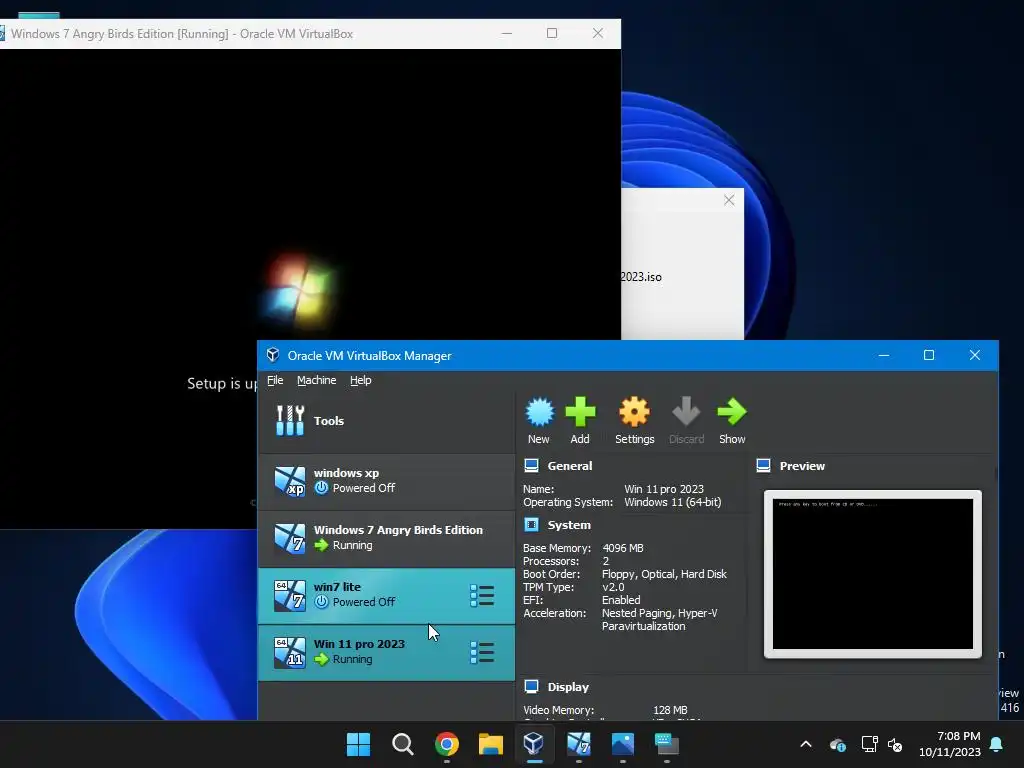Screen dimensions: 1024x768
Task: Select the Win 11 pro 2023 machine
Action: tap(387, 652)
